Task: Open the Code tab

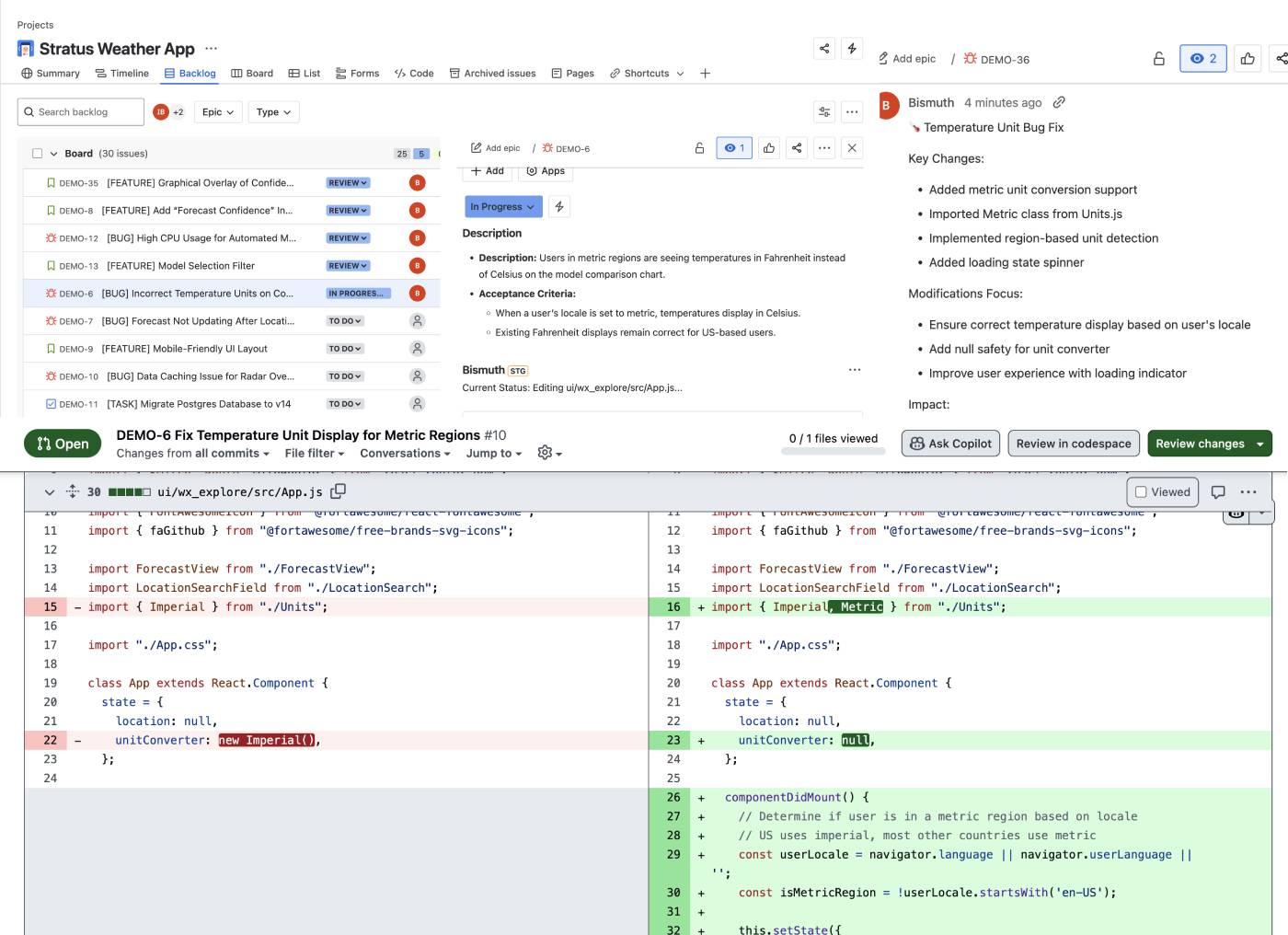Action: pyautogui.click(x=414, y=74)
